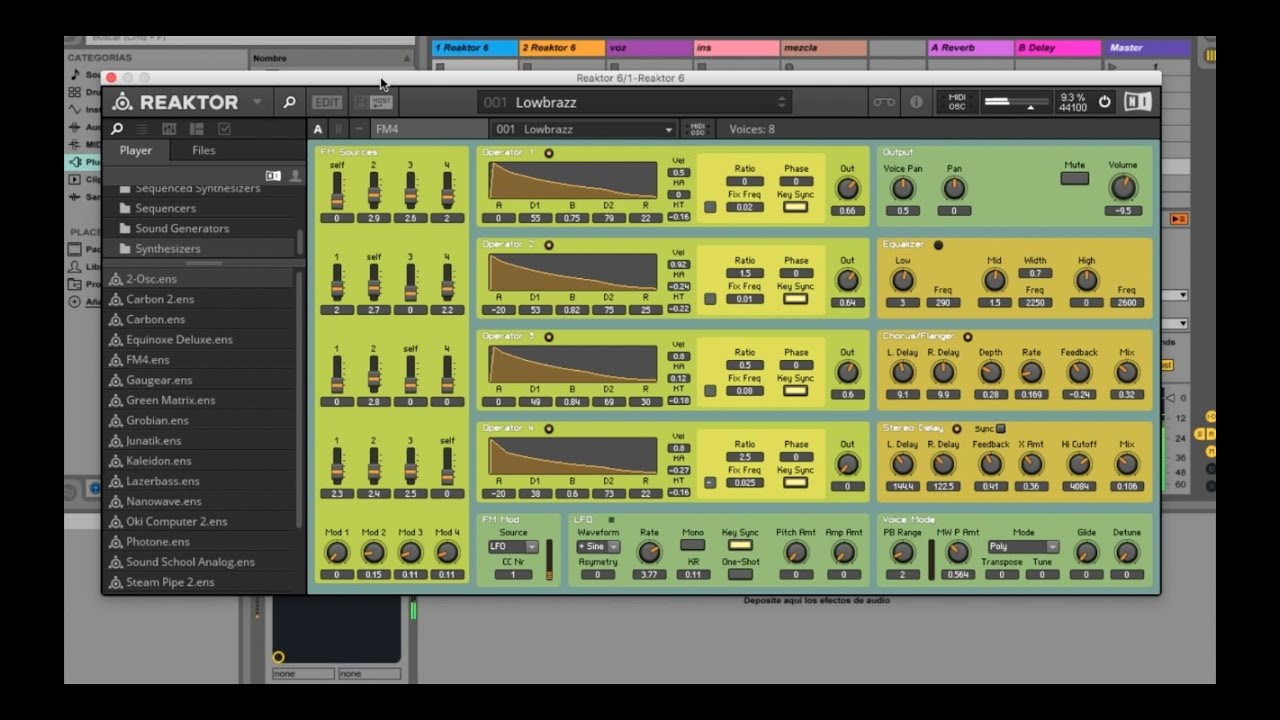
Task: Click the NI logo icon
Action: click(x=1136, y=102)
